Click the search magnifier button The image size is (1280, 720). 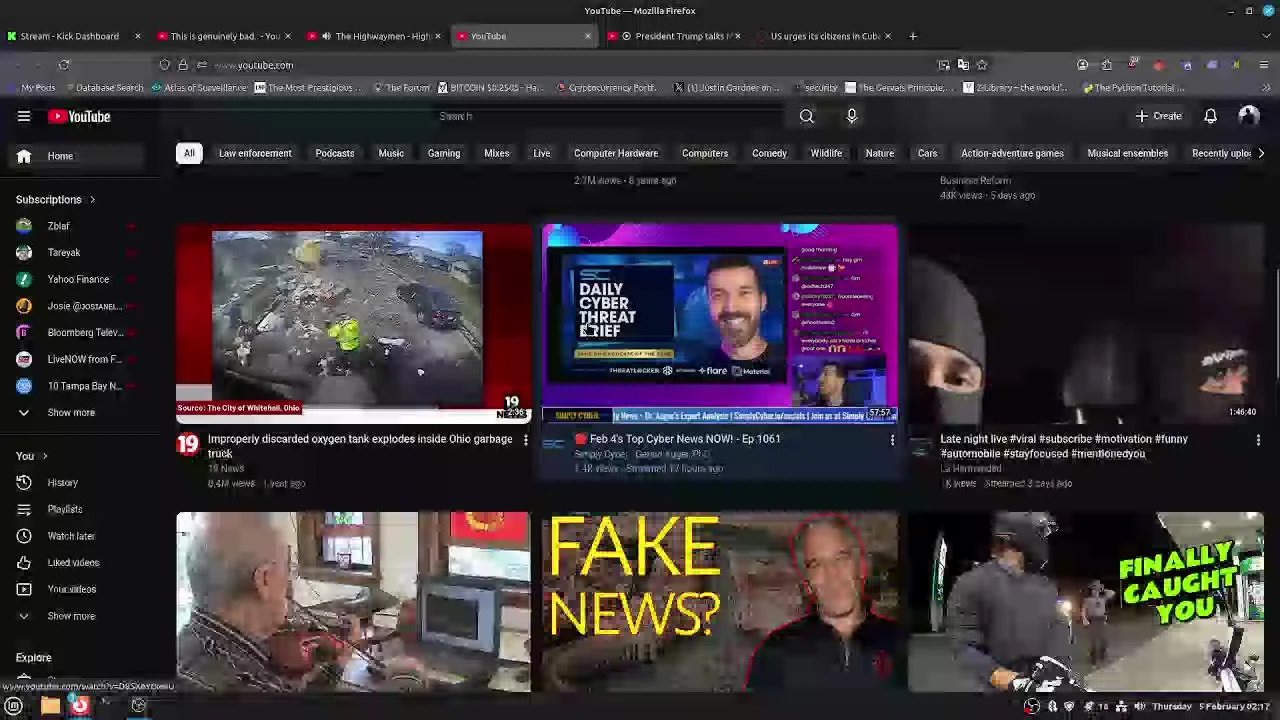pyautogui.click(x=807, y=116)
